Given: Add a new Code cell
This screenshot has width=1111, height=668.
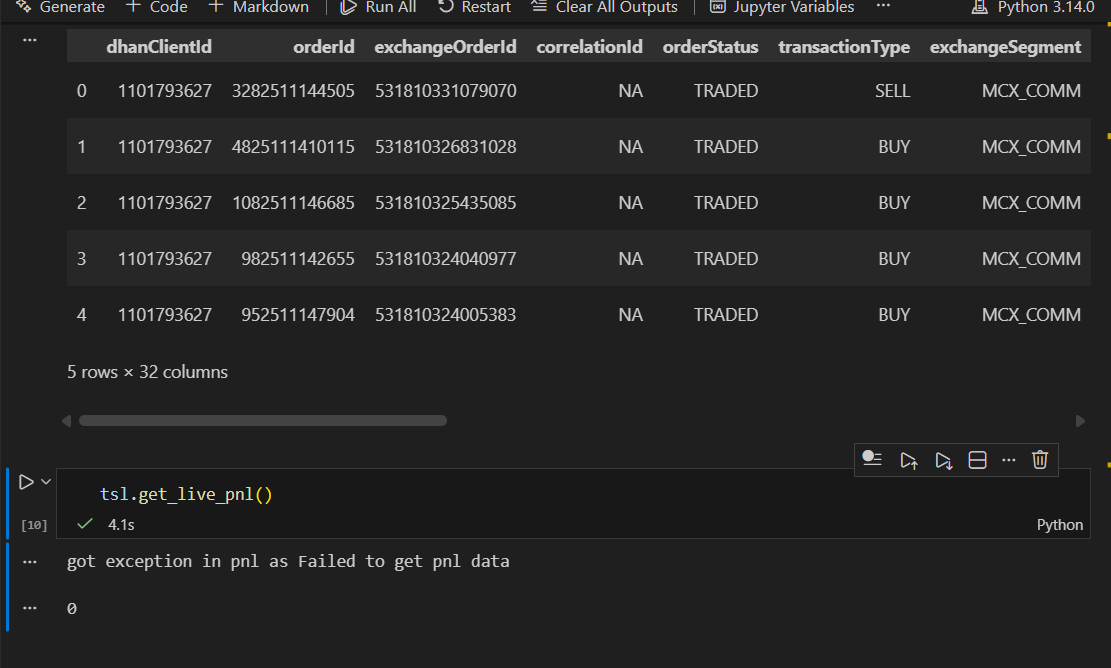Looking at the screenshot, I should (x=157, y=7).
